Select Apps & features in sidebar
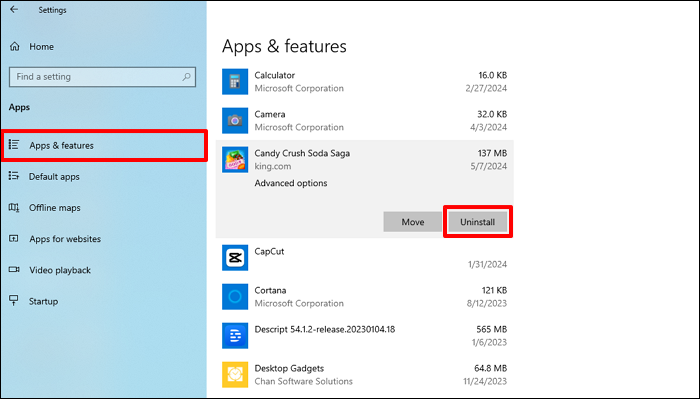 point(104,145)
